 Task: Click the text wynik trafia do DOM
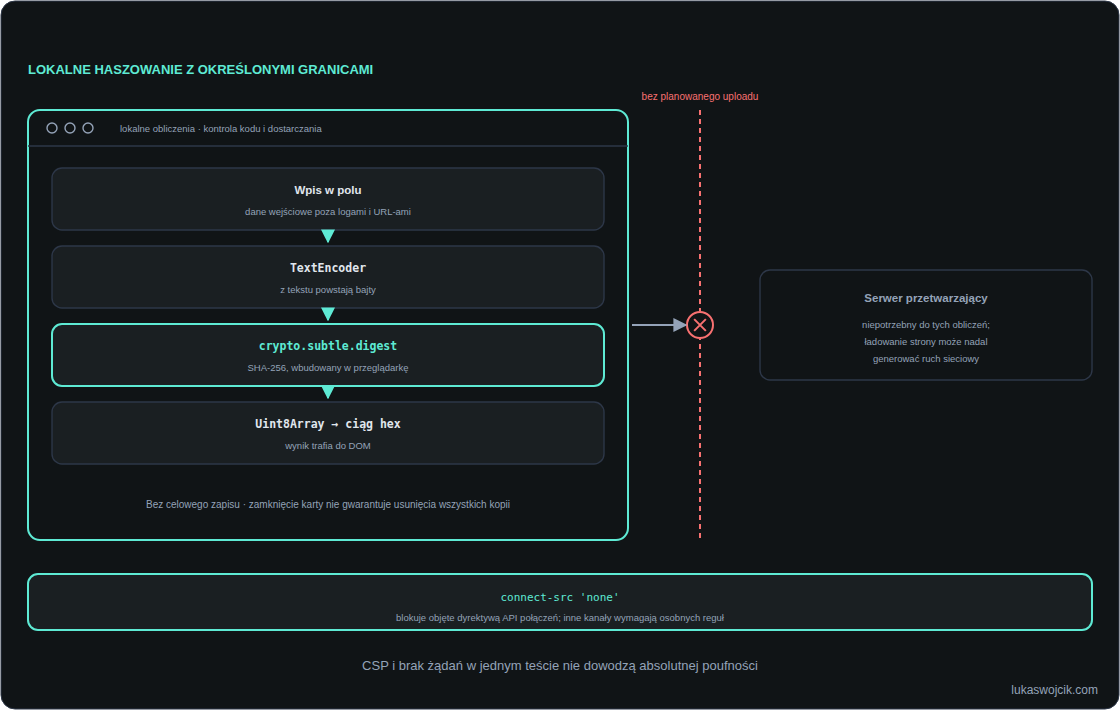click(x=328, y=446)
